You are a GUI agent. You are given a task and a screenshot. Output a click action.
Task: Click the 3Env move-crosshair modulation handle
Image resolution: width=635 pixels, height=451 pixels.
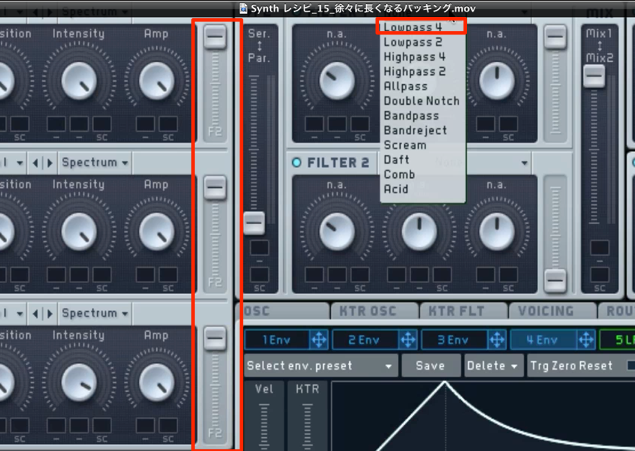(x=497, y=340)
